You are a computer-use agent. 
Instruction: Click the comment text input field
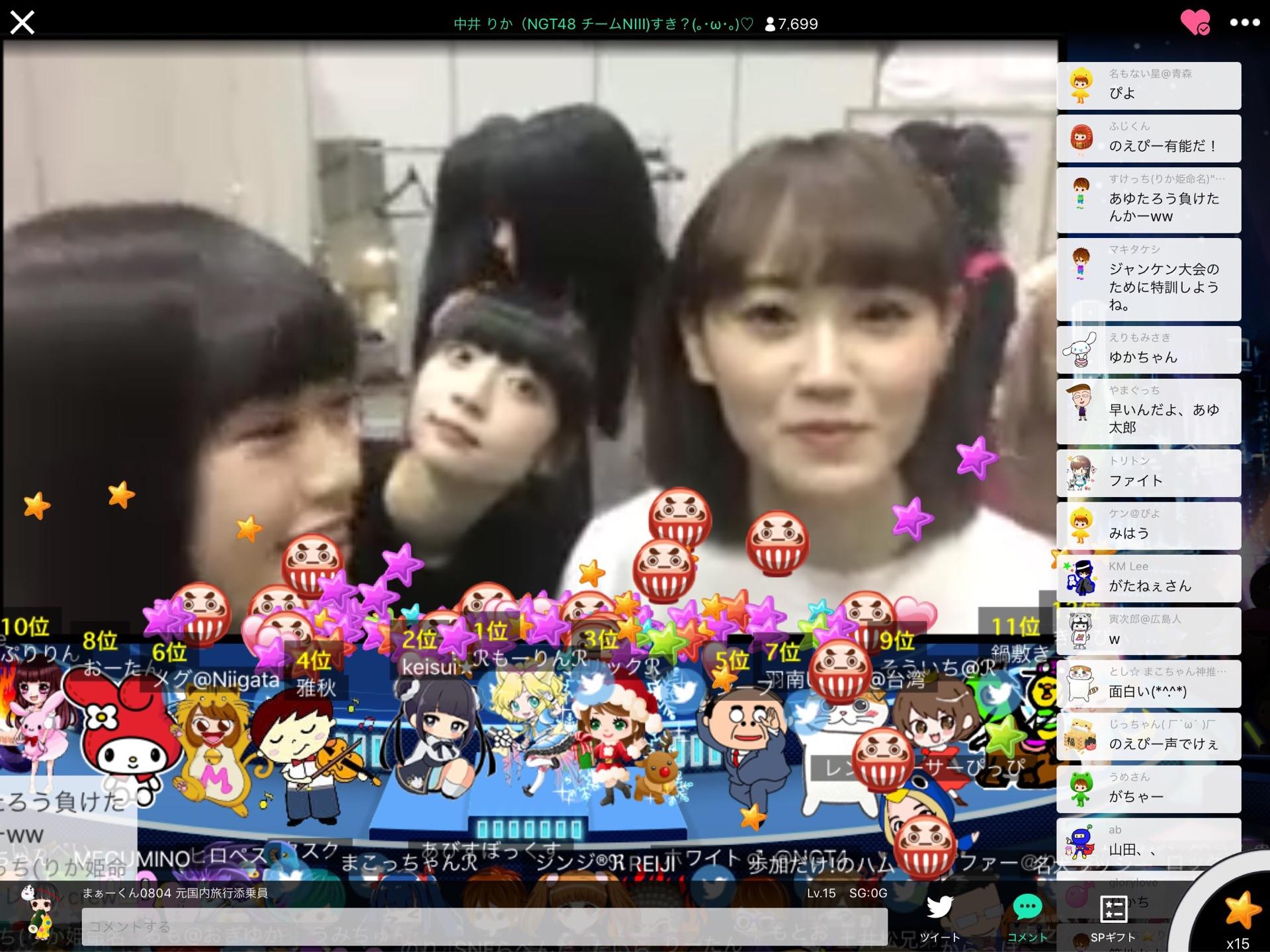484,926
